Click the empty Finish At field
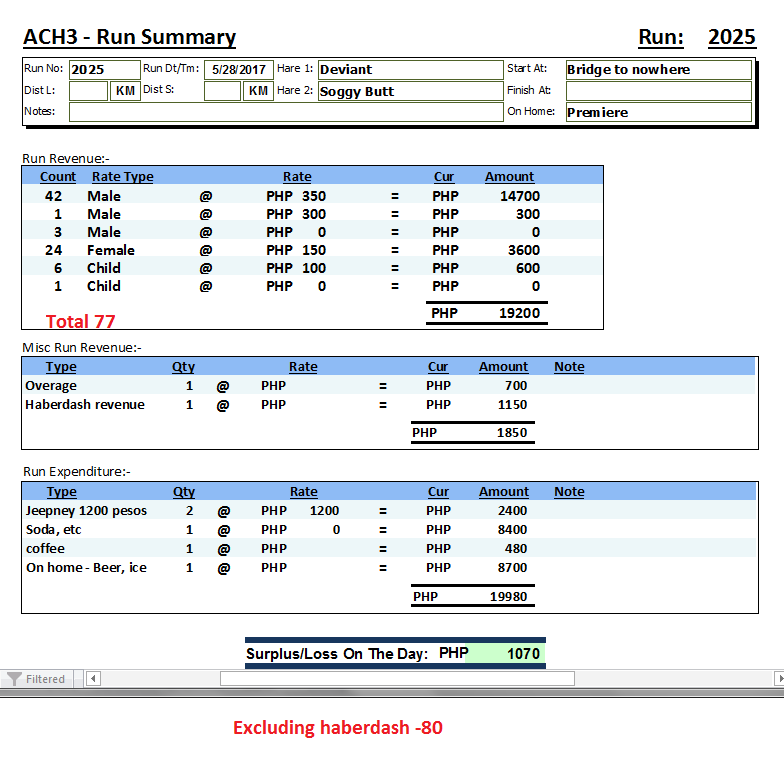 pyautogui.click(x=658, y=91)
